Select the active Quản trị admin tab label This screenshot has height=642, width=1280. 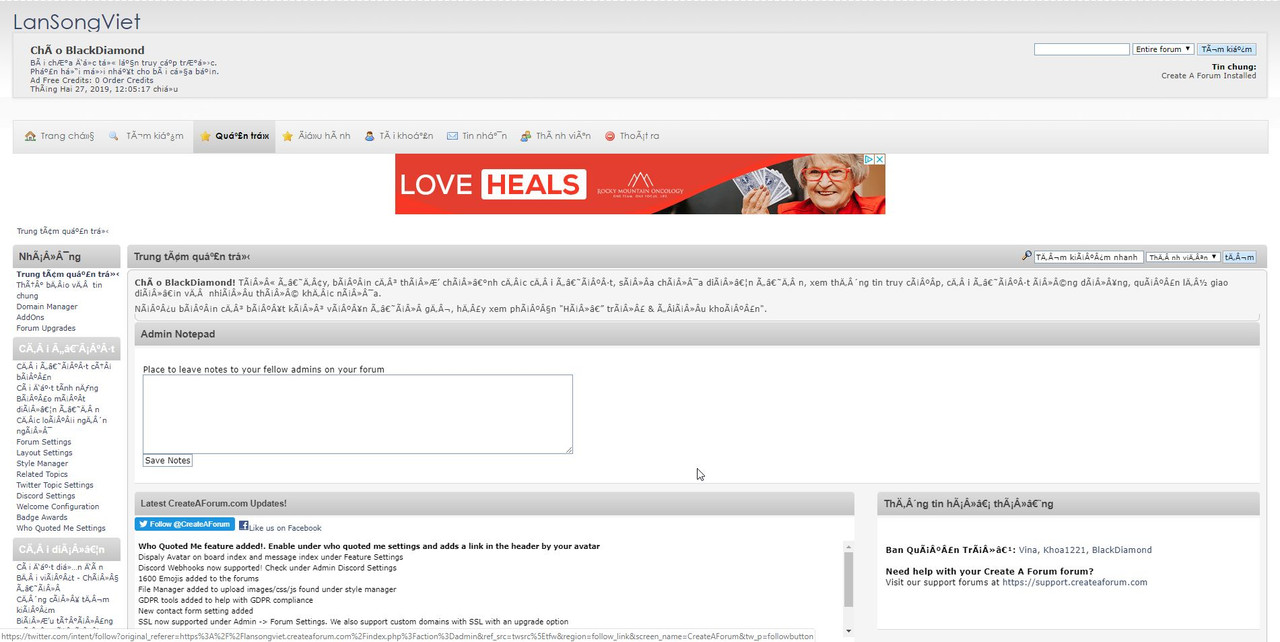[x=242, y=136]
